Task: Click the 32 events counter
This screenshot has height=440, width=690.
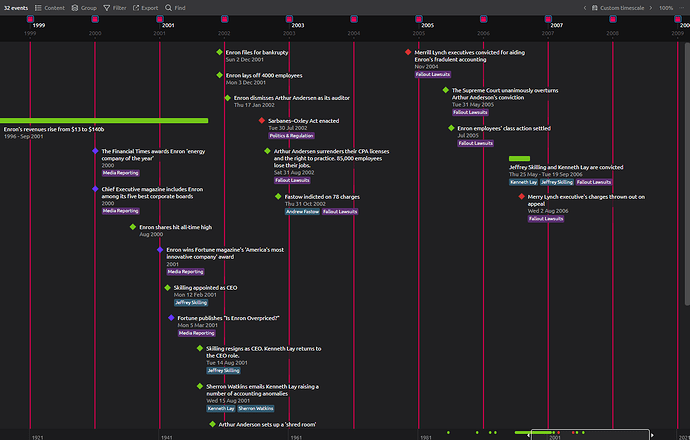Action: coord(16,8)
